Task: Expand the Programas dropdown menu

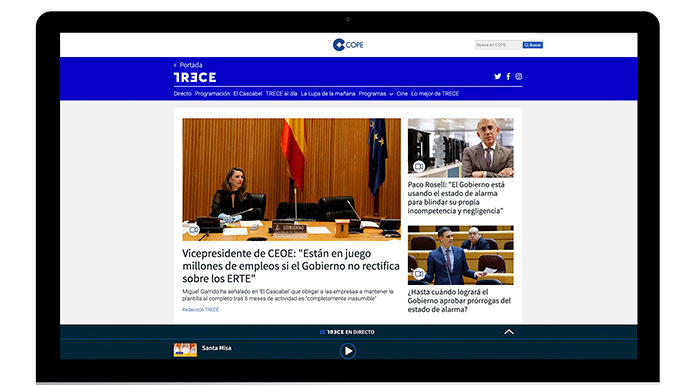Action: point(376,94)
